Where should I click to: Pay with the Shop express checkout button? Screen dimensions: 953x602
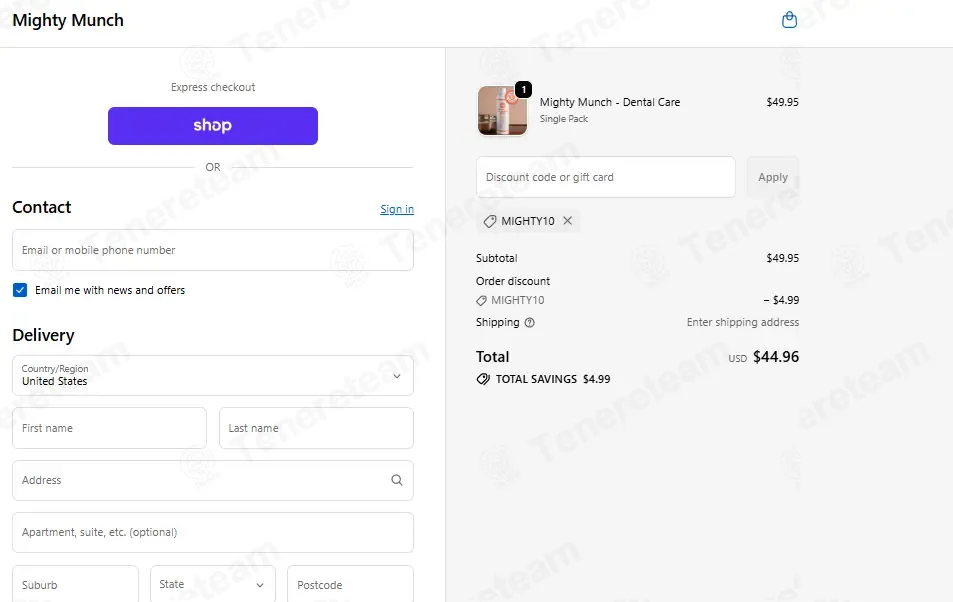pos(213,126)
